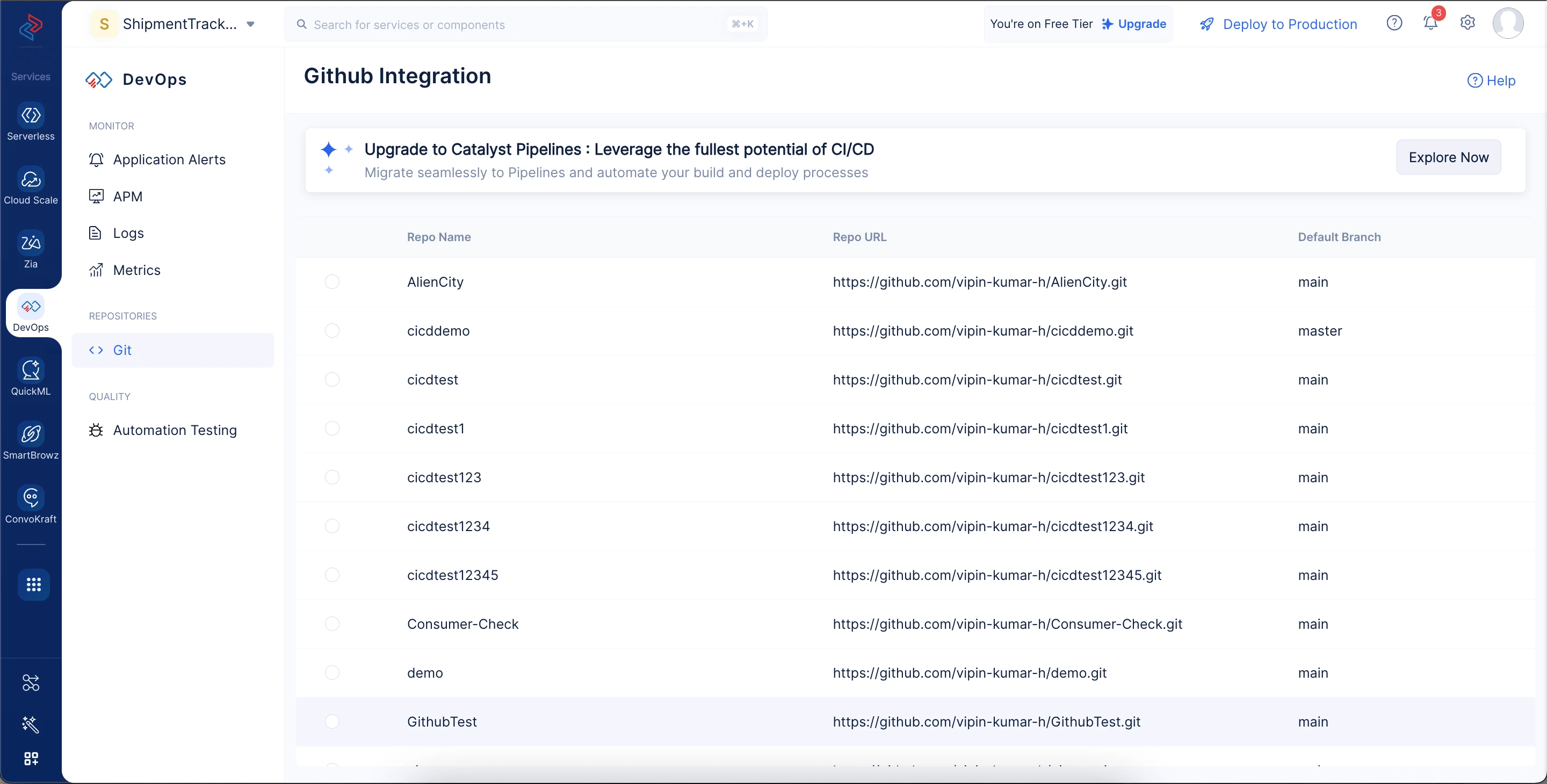
Task: Click the Git code brackets icon
Action: click(96, 350)
